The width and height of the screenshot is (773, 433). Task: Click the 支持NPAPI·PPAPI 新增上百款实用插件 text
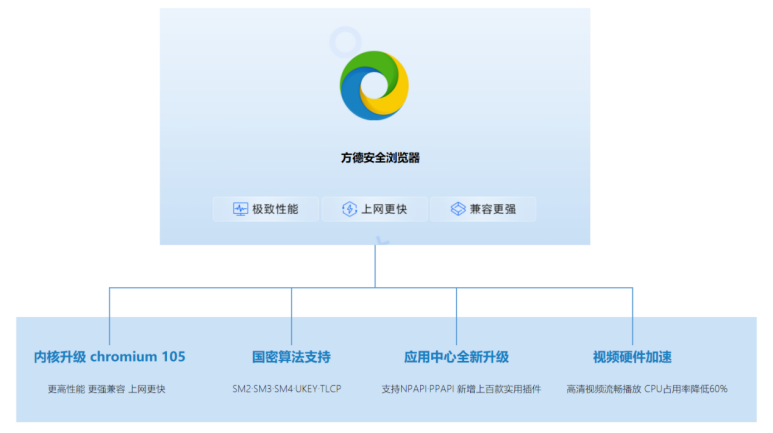click(x=461, y=389)
